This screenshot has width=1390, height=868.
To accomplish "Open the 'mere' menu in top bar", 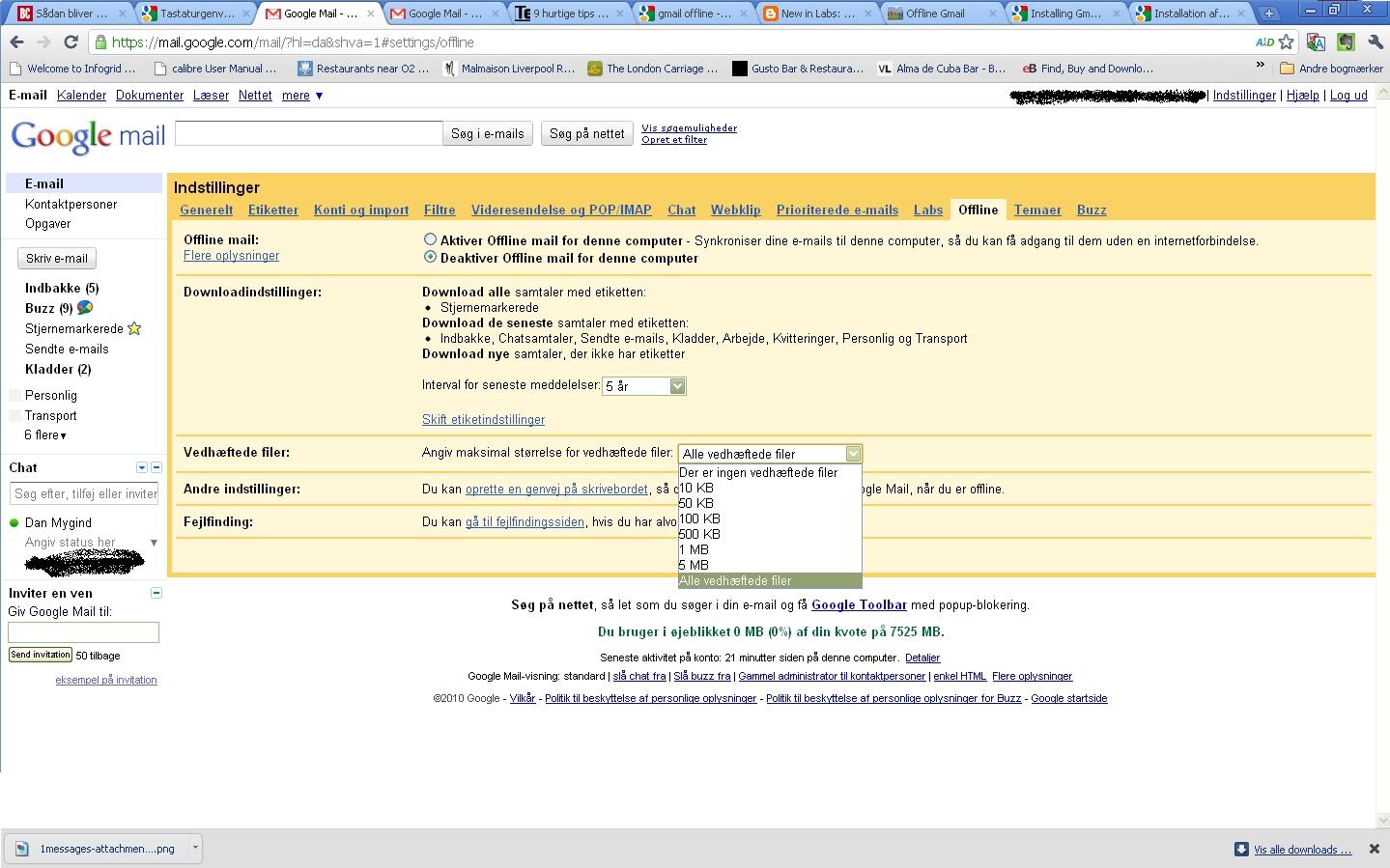I will pyautogui.click(x=301, y=96).
